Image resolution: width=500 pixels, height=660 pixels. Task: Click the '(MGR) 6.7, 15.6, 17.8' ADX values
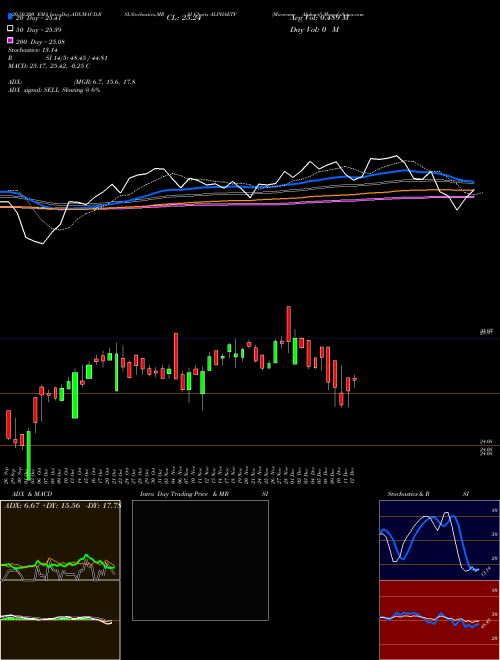click(x=104, y=82)
